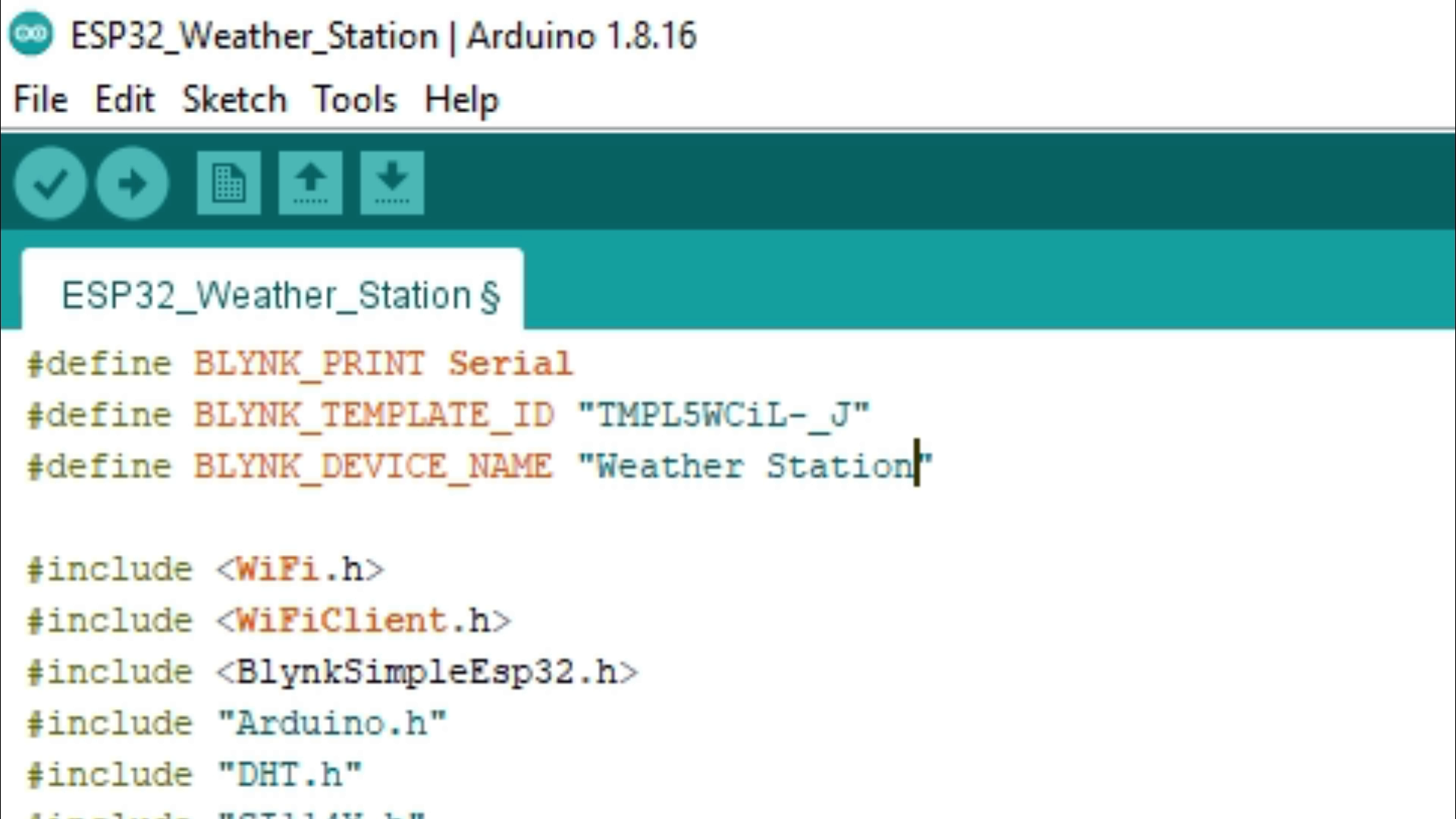
Task: Open the Edit menu
Action: pyautogui.click(x=124, y=99)
